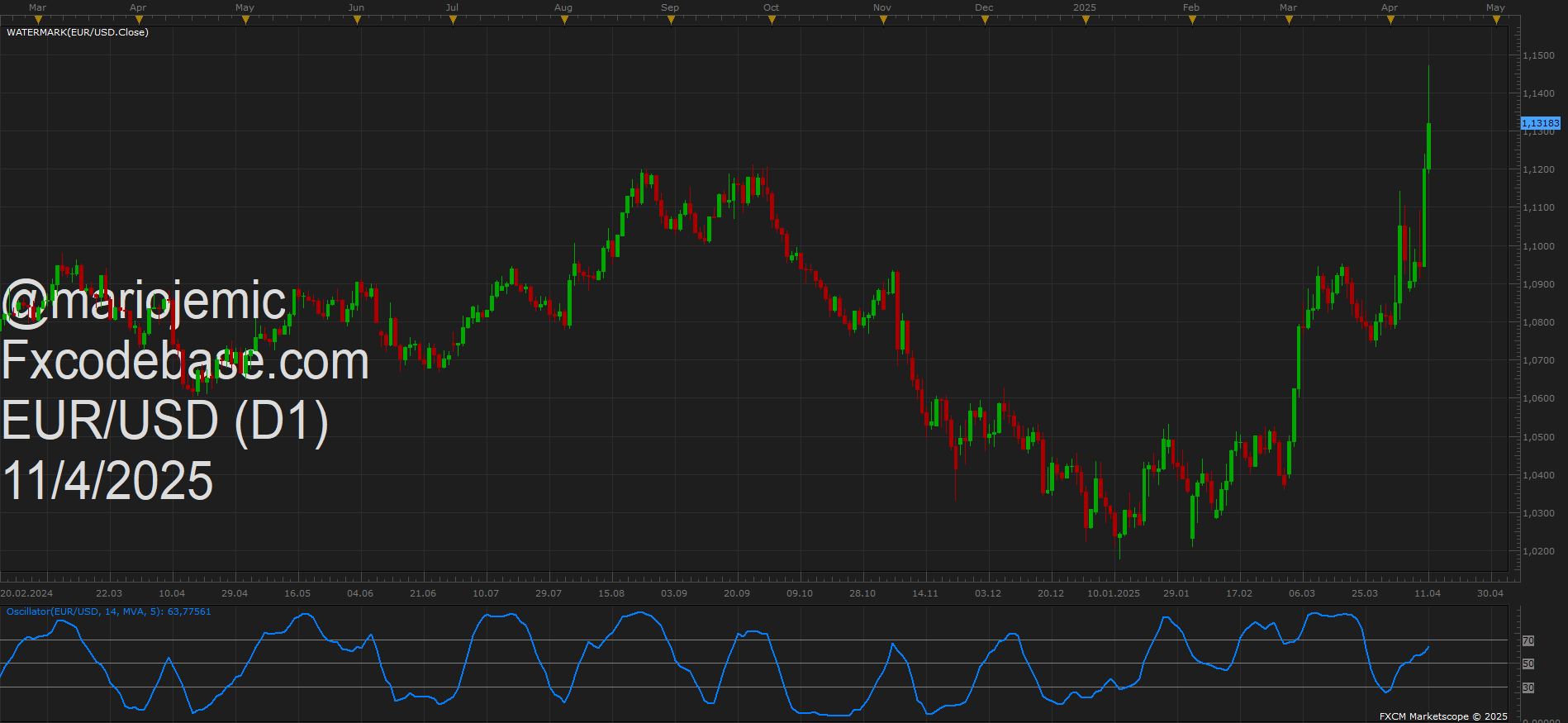1568x723 pixels.
Task: Click the 09.10 date axis label
Action: pos(800,593)
